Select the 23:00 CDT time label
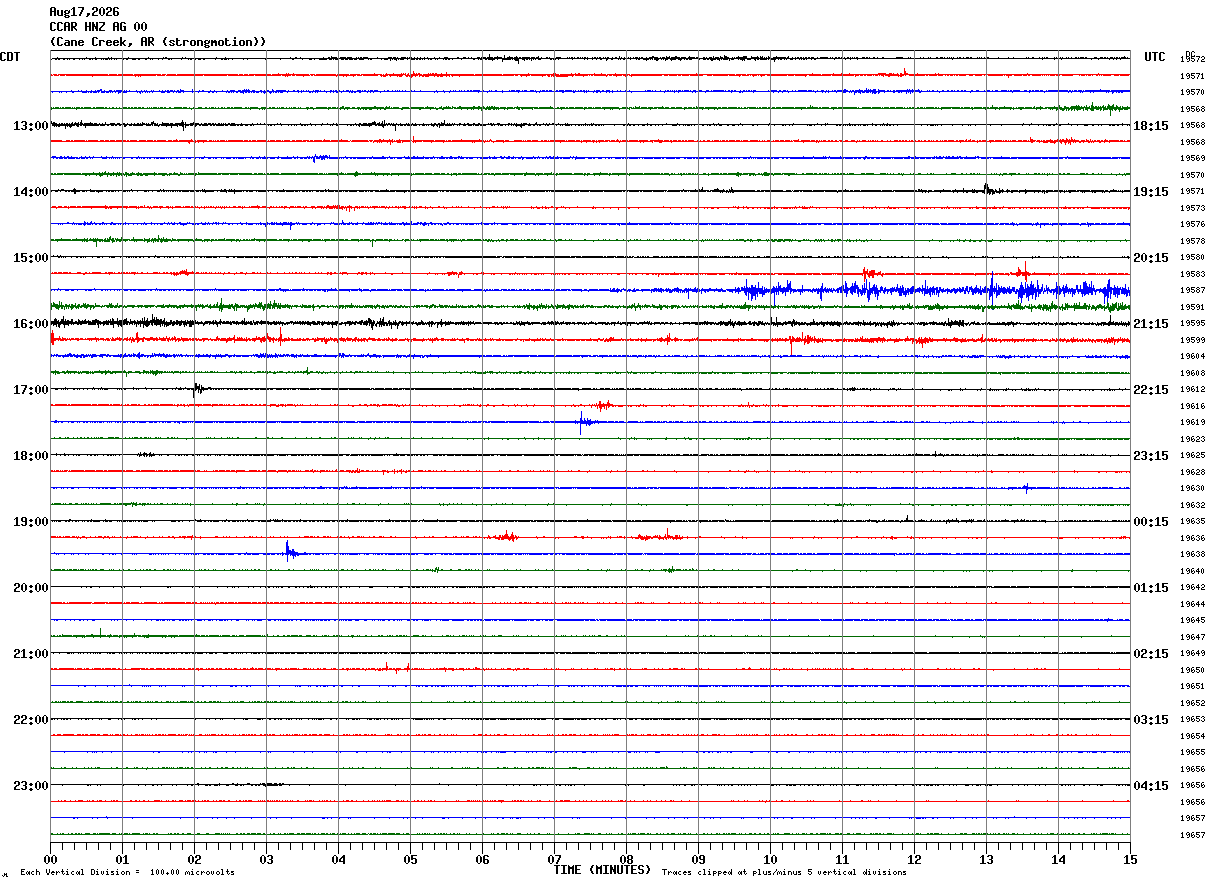Viewport: 1210px width, 886px height. point(31,786)
